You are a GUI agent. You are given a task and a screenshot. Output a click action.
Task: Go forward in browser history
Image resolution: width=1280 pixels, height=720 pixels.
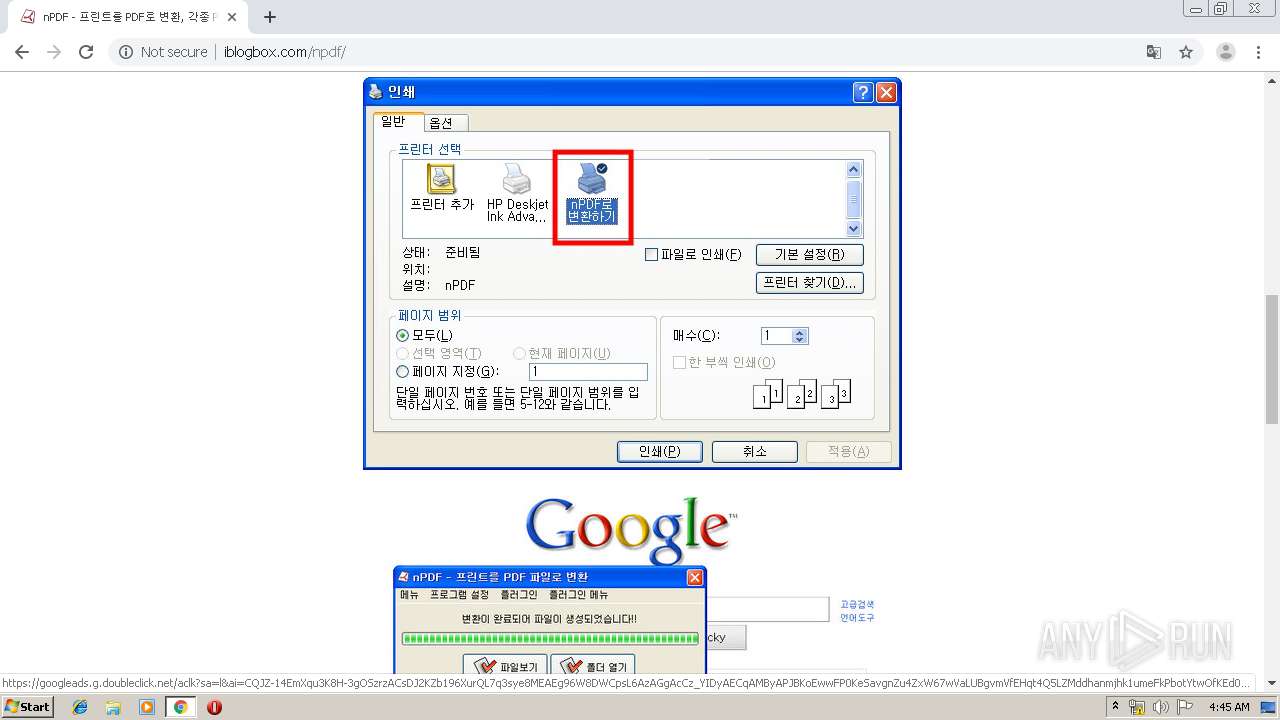54,52
